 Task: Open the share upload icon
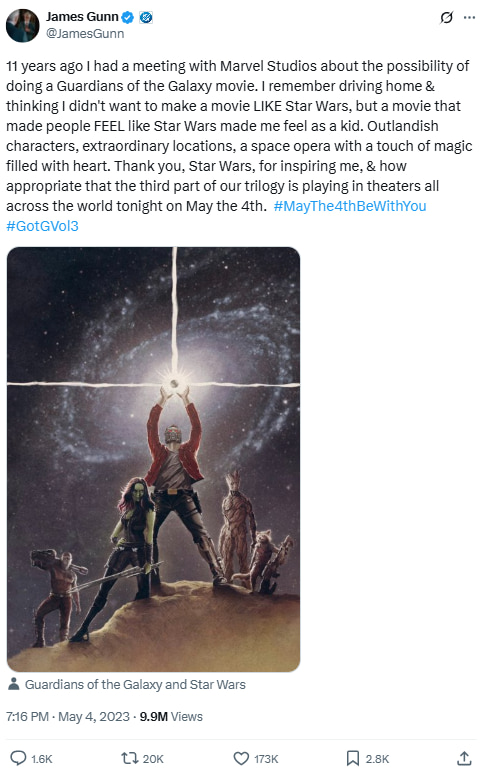[x=464, y=758]
